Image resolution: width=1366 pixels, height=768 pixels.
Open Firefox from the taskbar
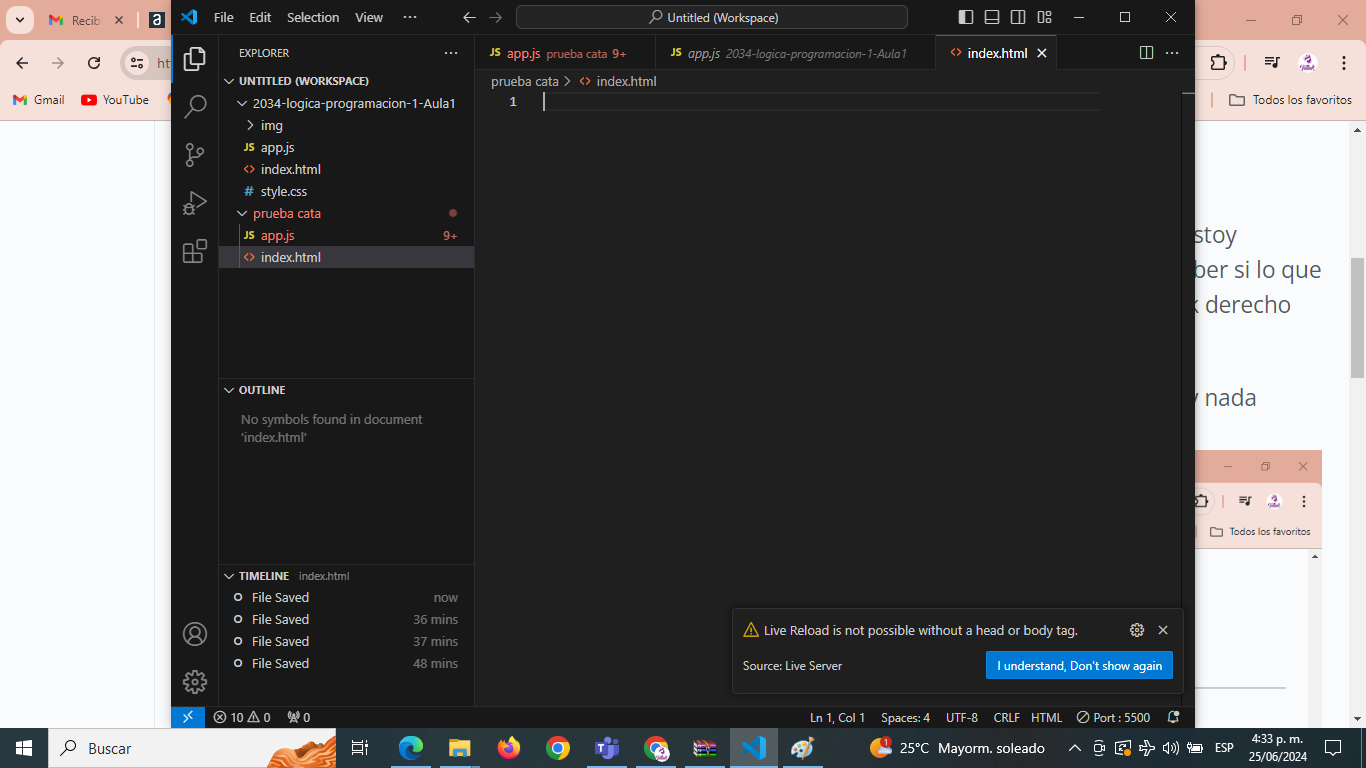[x=509, y=748]
